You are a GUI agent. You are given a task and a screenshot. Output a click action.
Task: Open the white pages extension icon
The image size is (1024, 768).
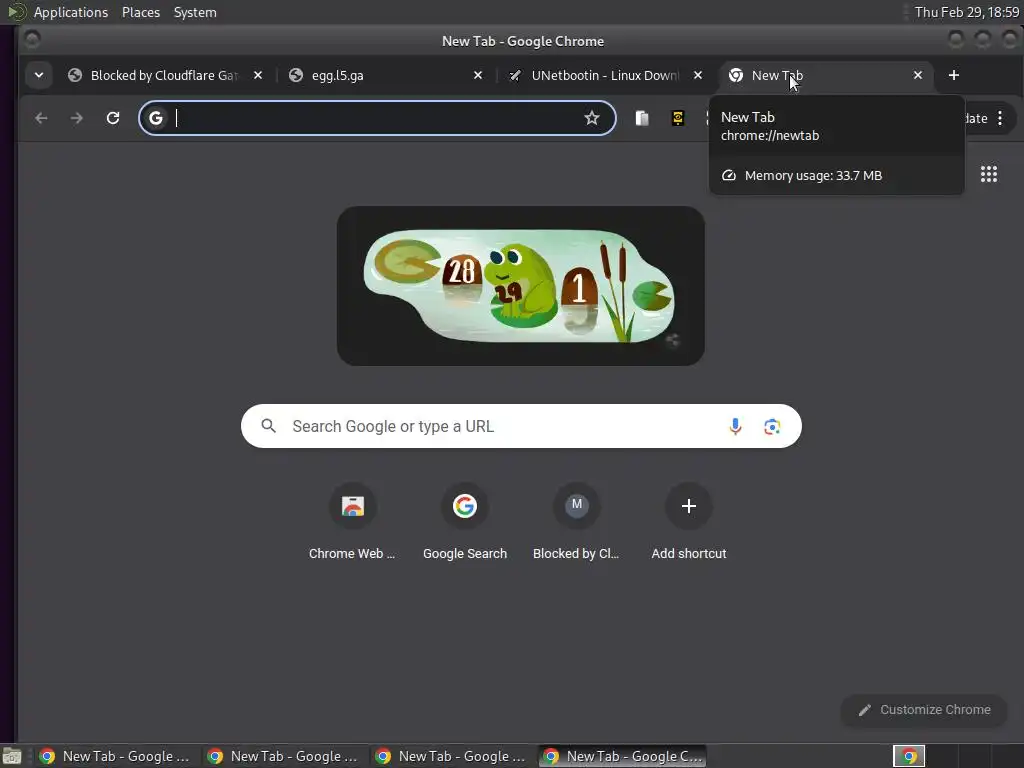642,118
